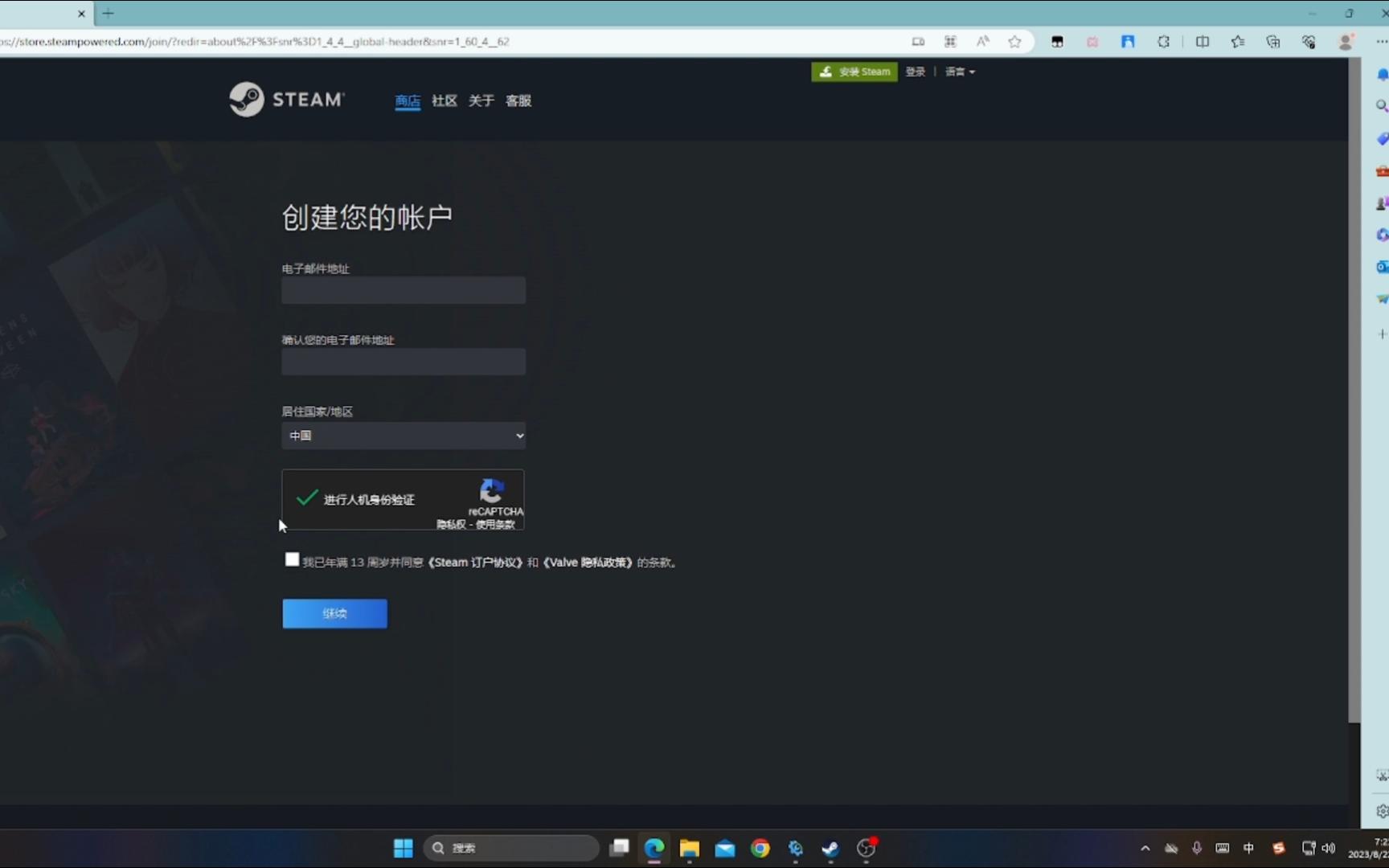Open the Outlook icon in sidebar

(1382, 267)
